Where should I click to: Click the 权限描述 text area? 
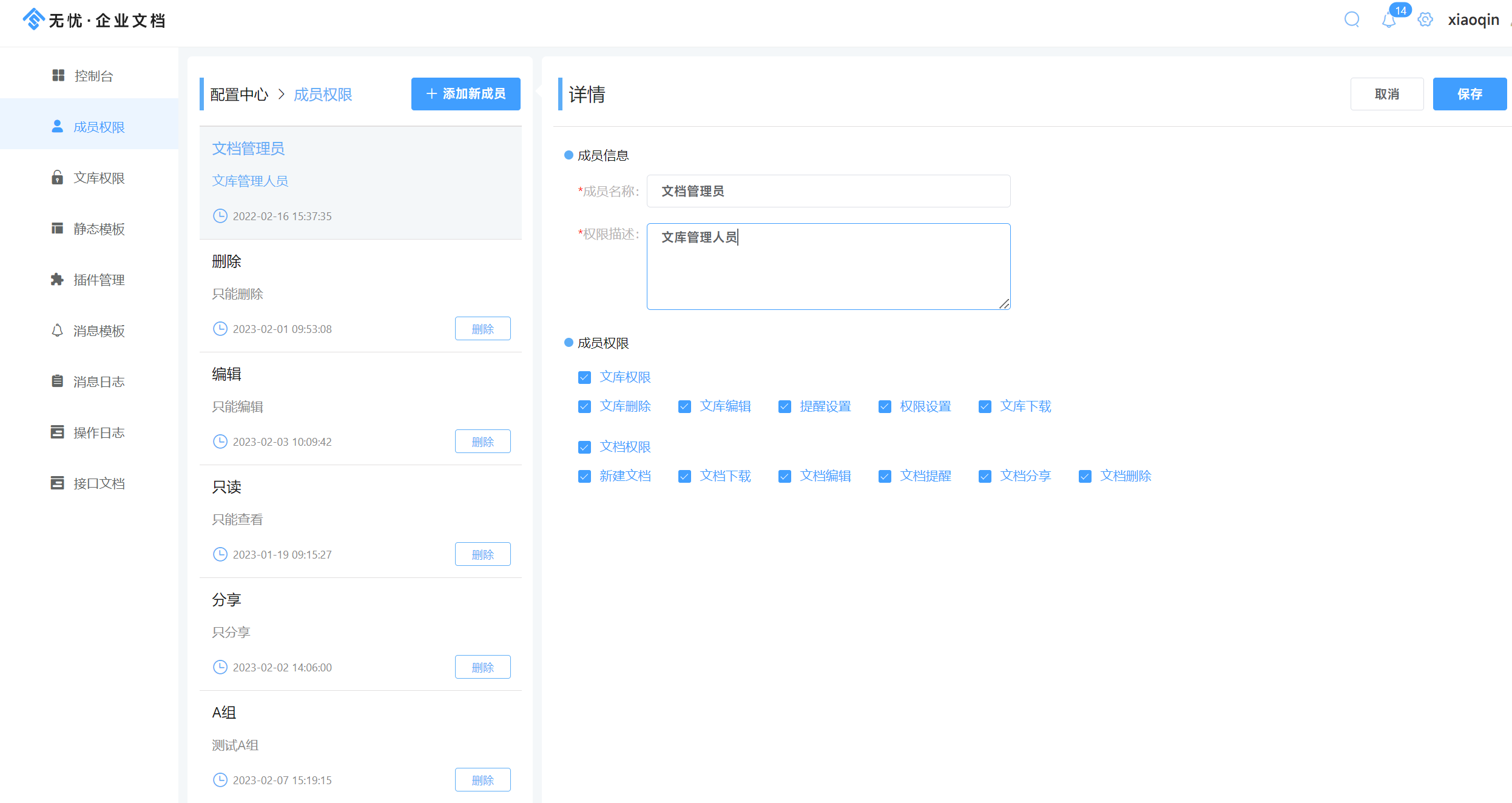pos(828,266)
